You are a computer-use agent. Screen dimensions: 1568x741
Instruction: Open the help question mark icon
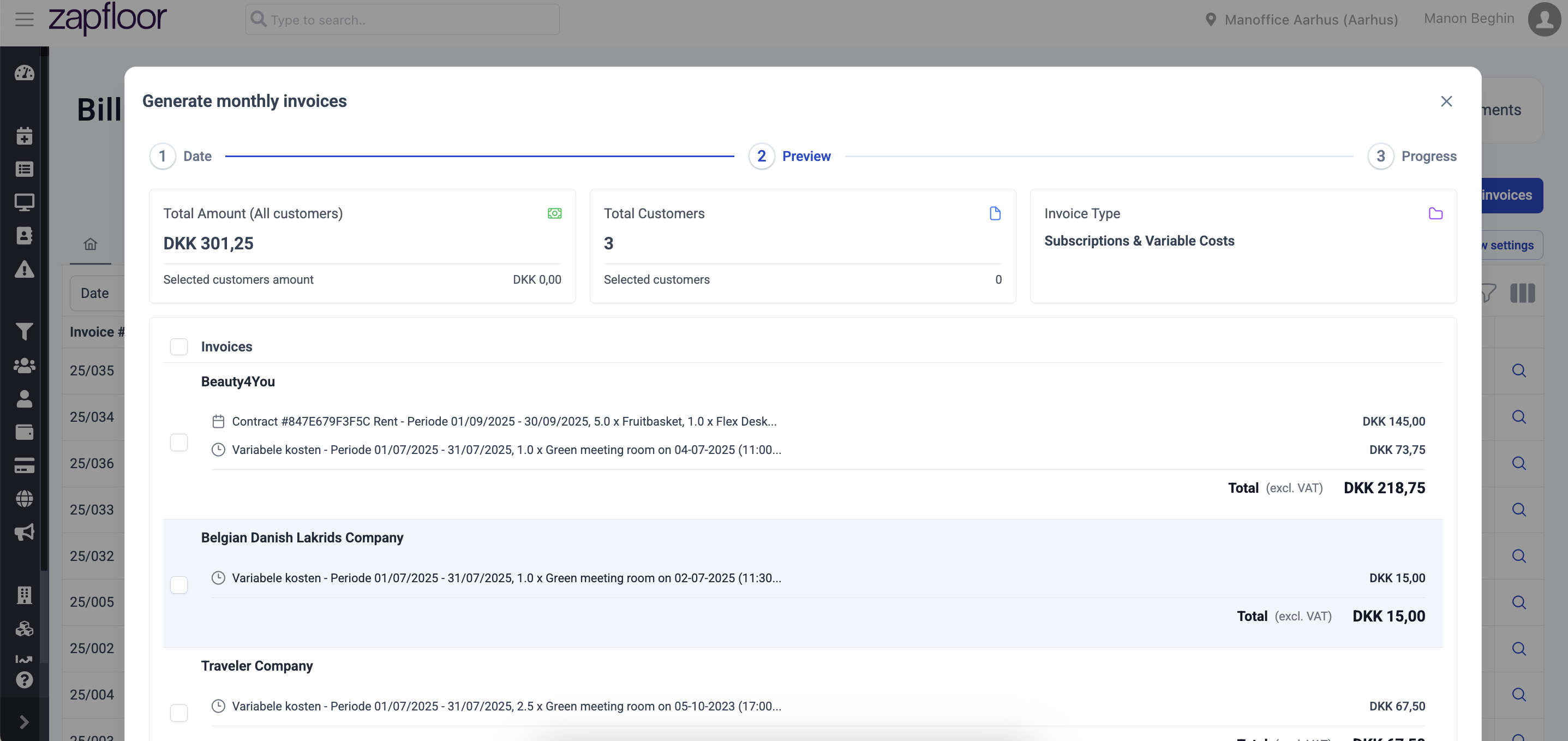click(x=25, y=679)
